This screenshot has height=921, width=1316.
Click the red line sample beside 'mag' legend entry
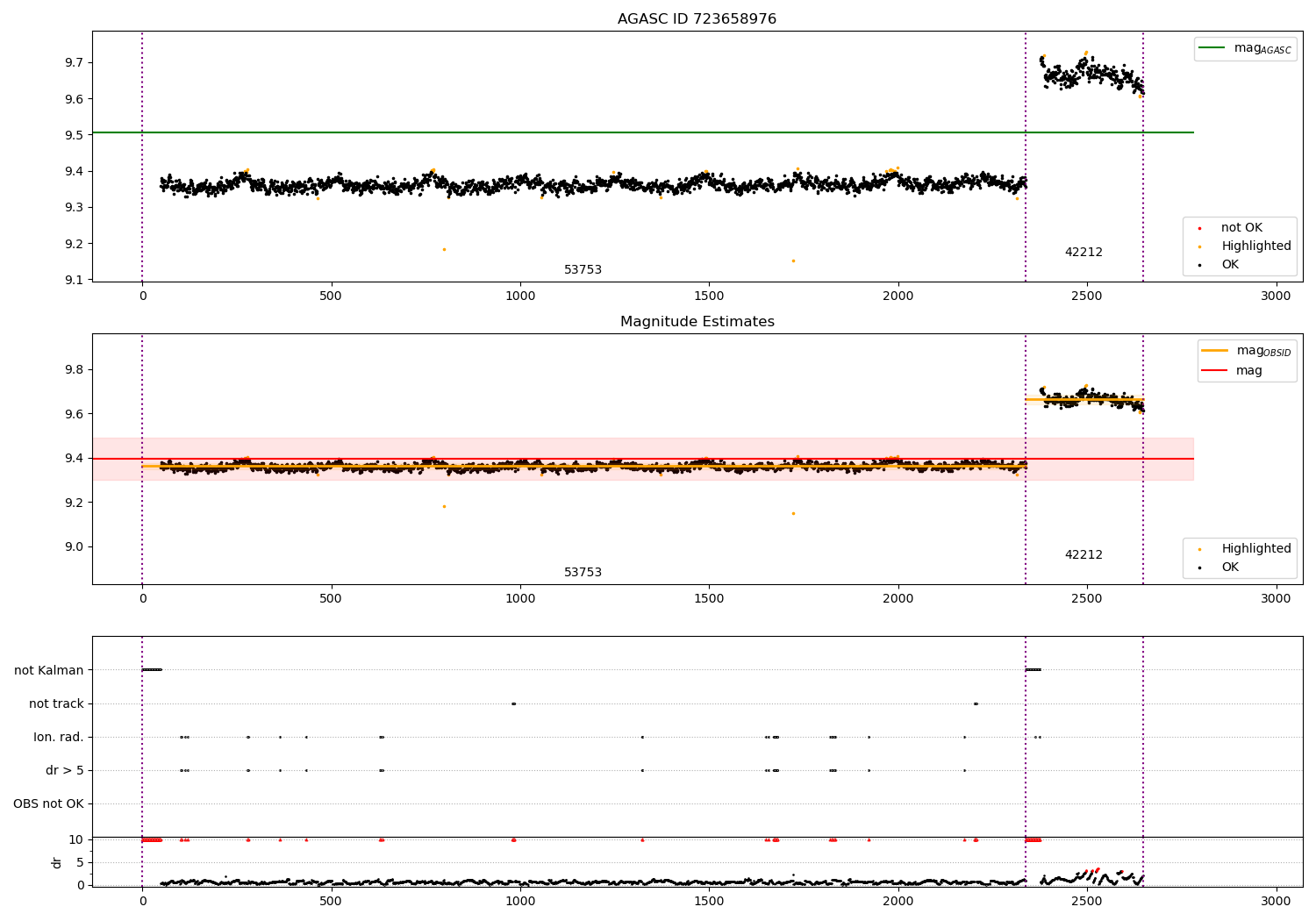[x=1214, y=371]
